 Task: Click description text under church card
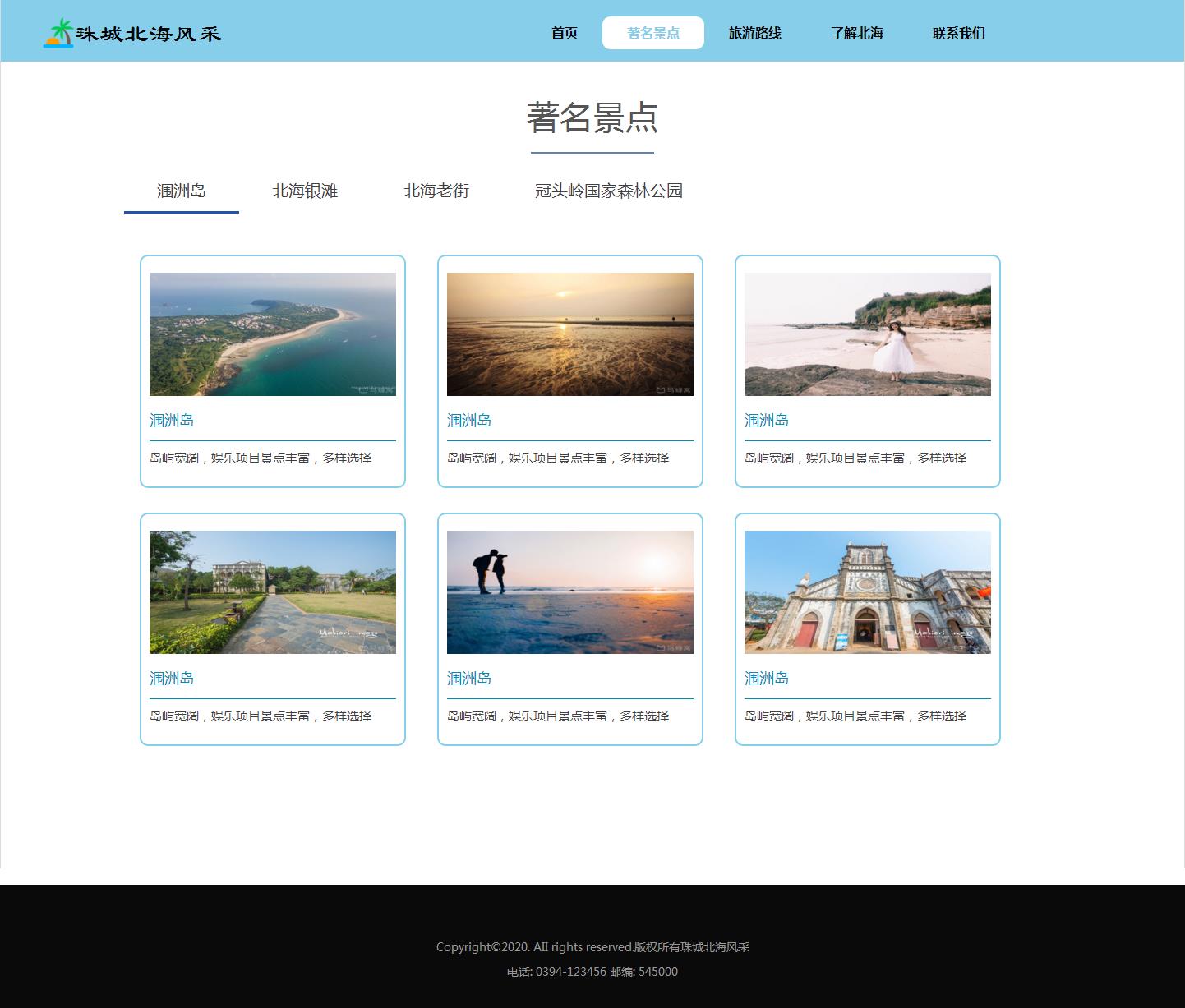[x=855, y=716]
